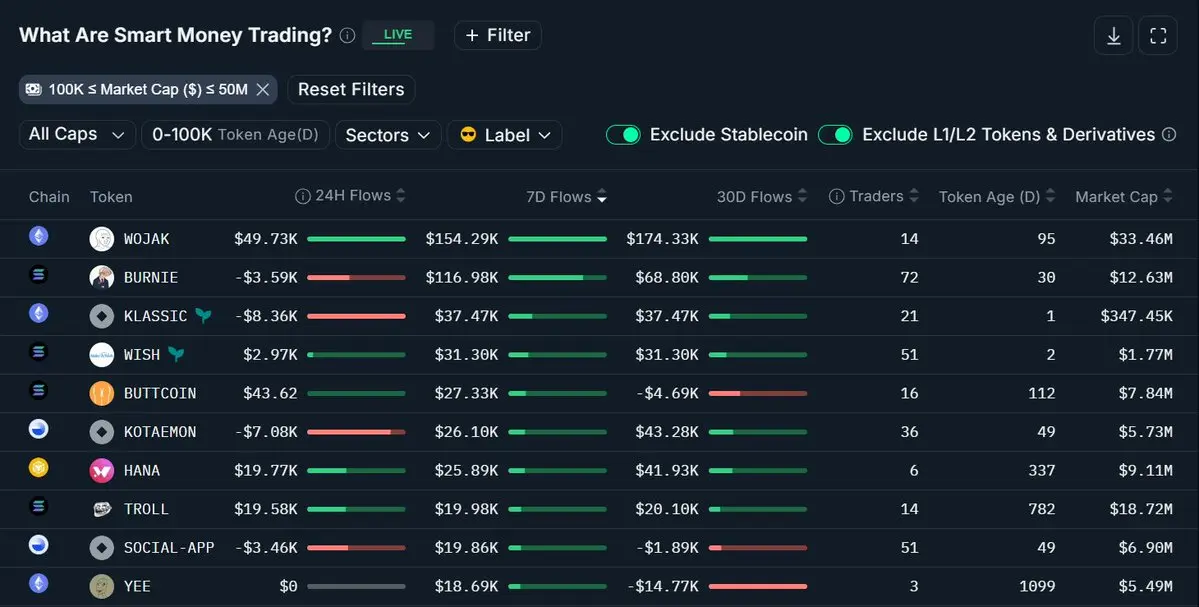Click the SOCIAL-APP token icon
This screenshot has height=607, width=1199.
(x=102, y=547)
